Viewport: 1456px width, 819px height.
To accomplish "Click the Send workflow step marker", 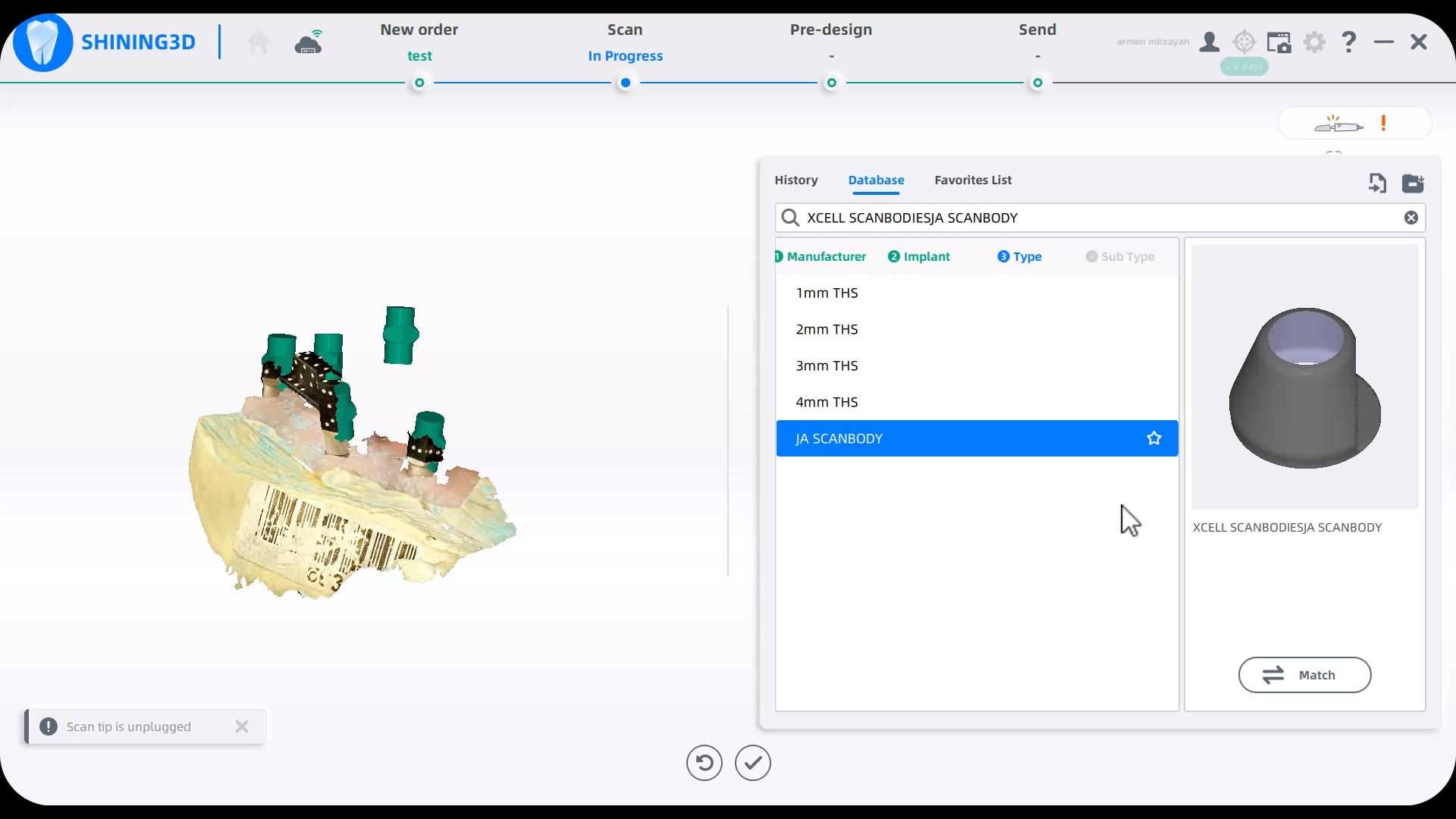I will click(1037, 83).
